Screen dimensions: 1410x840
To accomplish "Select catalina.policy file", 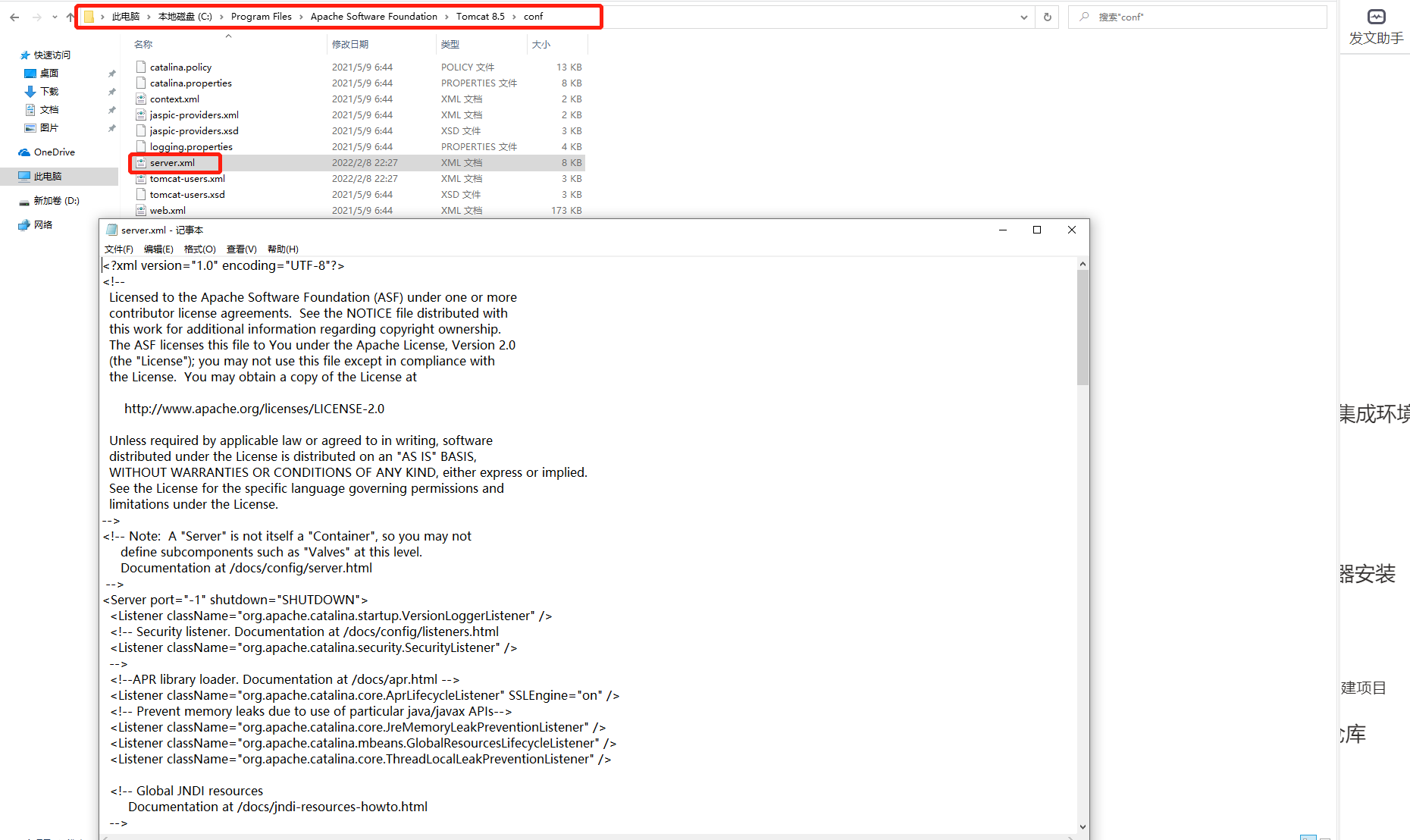I will coord(180,67).
